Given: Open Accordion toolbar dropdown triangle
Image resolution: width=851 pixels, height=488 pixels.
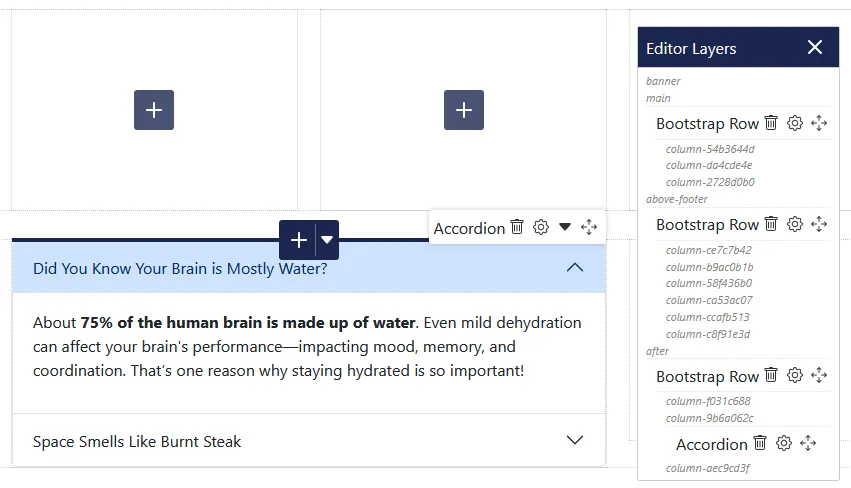Looking at the screenshot, I should (x=565, y=227).
